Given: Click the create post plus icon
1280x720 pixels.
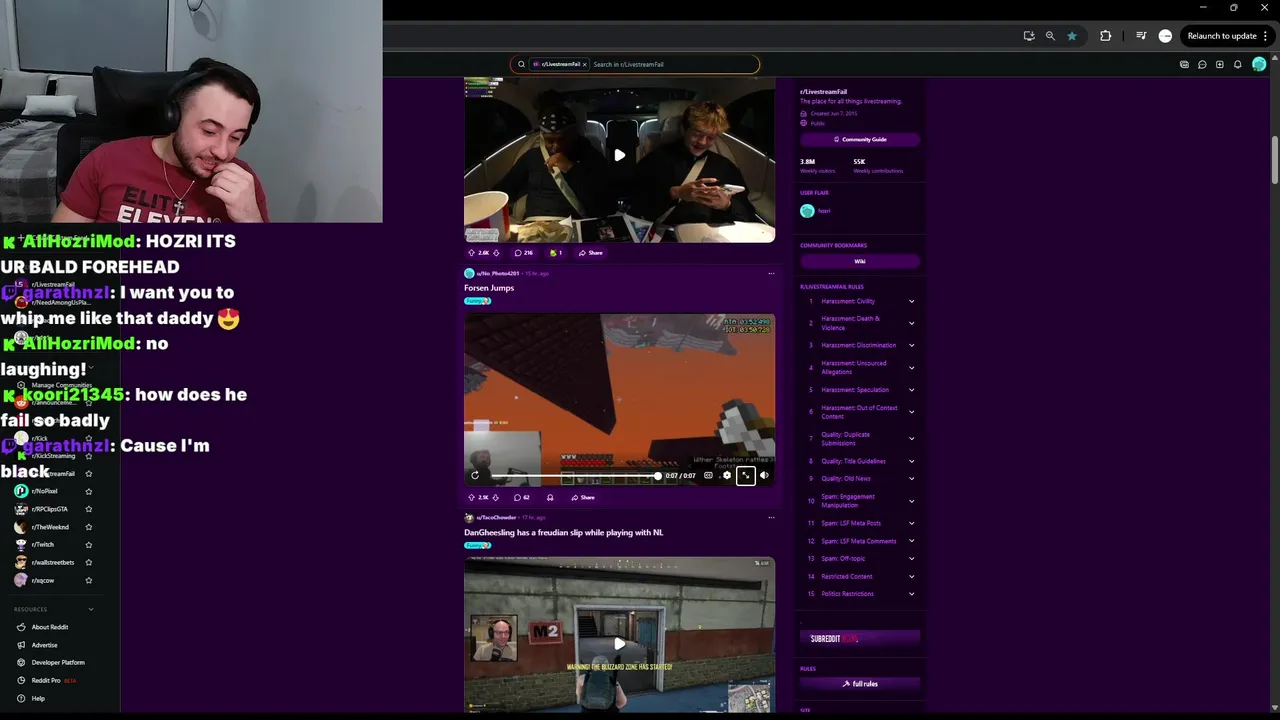Looking at the screenshot, I should click(x=1220, y=64).
